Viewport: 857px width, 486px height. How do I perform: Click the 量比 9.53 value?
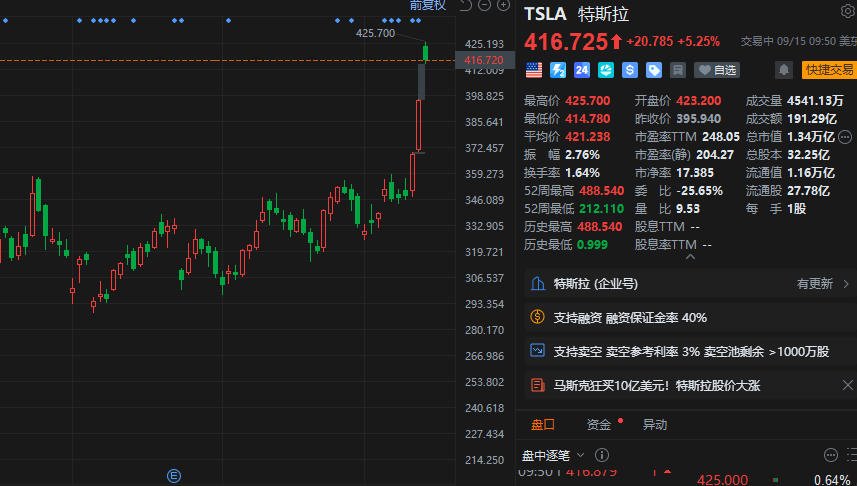(688, 209)
